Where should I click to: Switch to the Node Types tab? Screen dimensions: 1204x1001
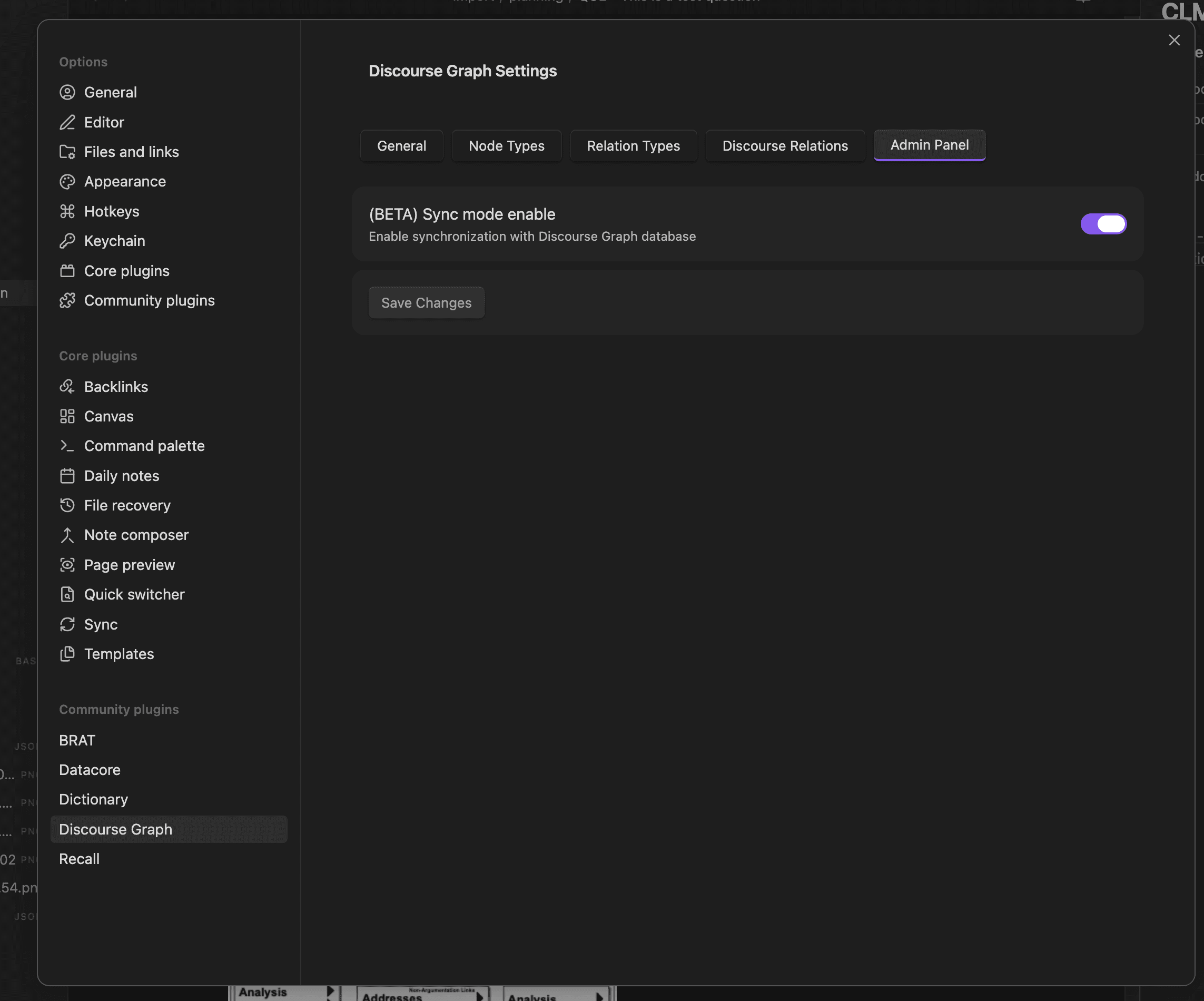click(506, 146)
